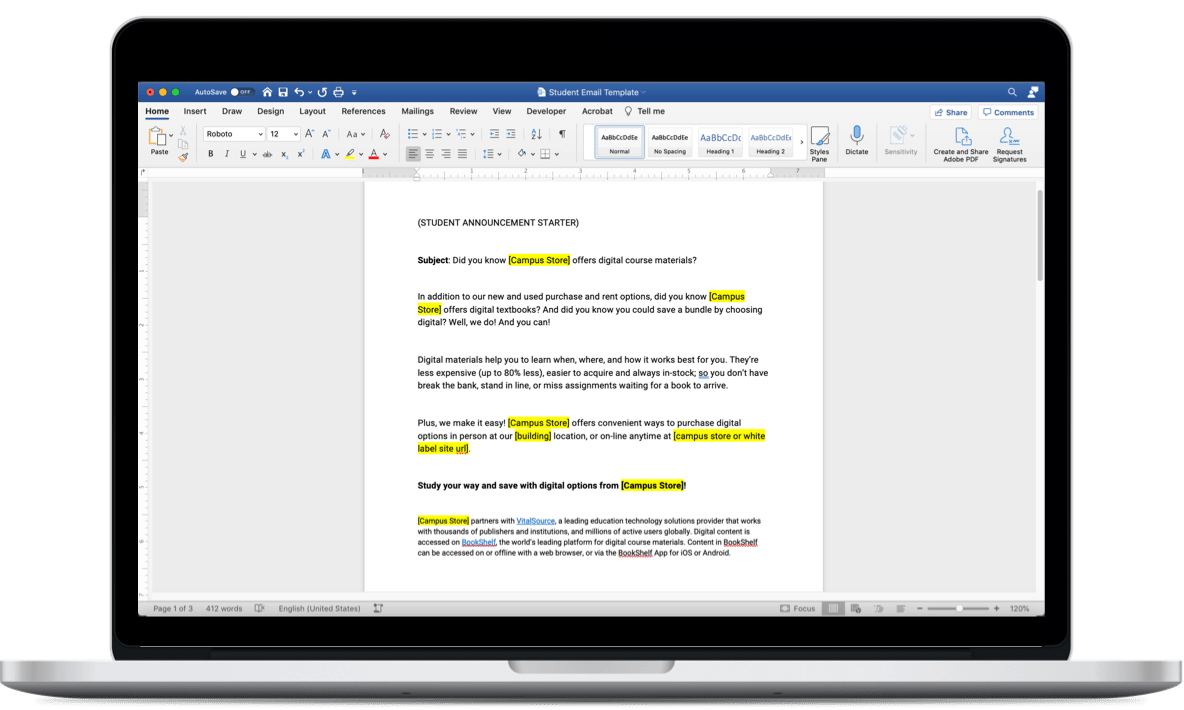Adjust the zoom slider in status bar
This screenshot has width=1184, height=710.
[x=958, y=608]
